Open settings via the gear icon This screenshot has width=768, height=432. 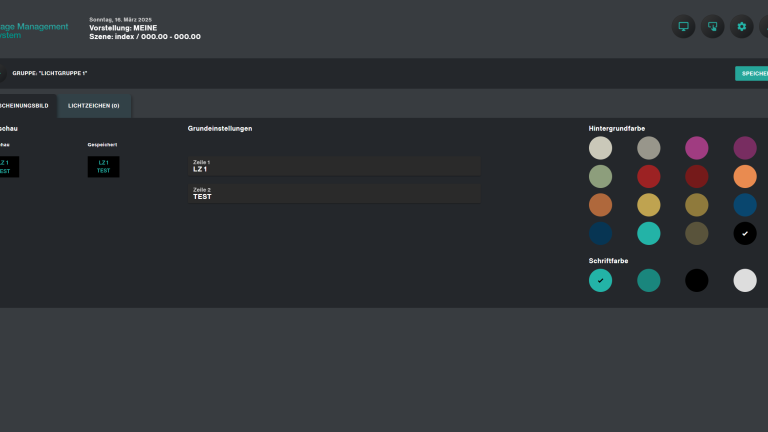point(742,27)
